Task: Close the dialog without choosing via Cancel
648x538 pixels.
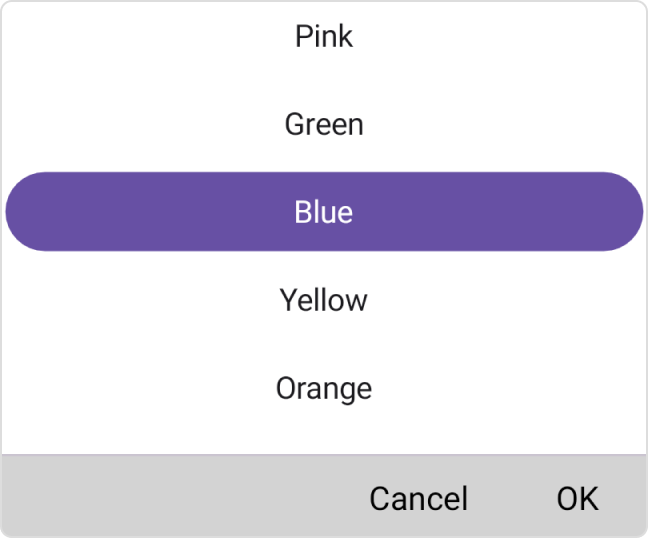Action: (418, 498)
